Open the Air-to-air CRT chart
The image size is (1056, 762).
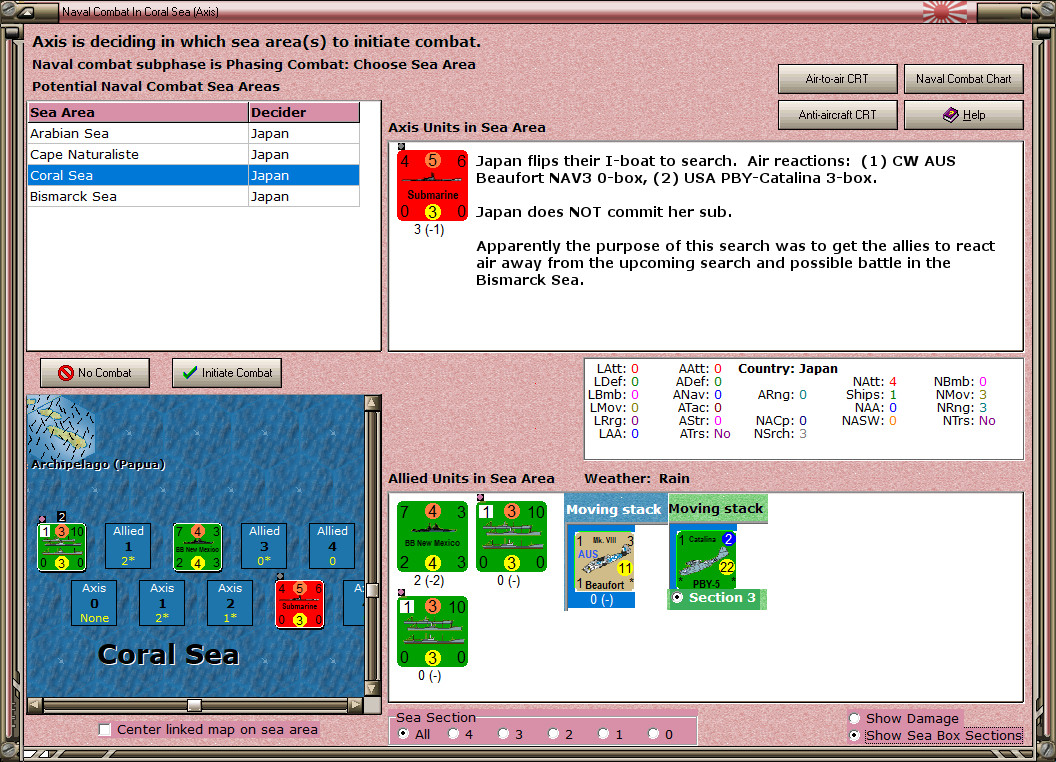pyautogui.click(x=837, y=79)
